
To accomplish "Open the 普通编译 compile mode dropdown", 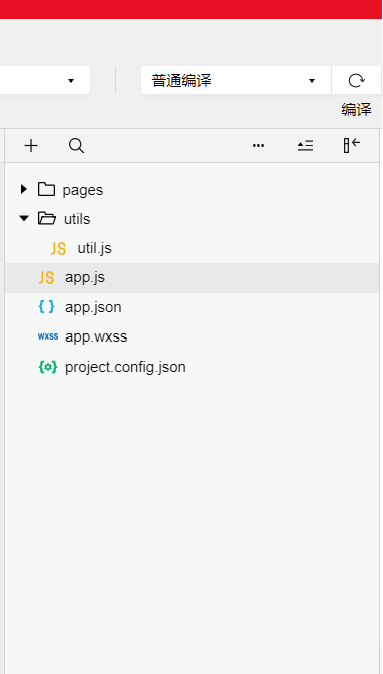I will (236, 80).
